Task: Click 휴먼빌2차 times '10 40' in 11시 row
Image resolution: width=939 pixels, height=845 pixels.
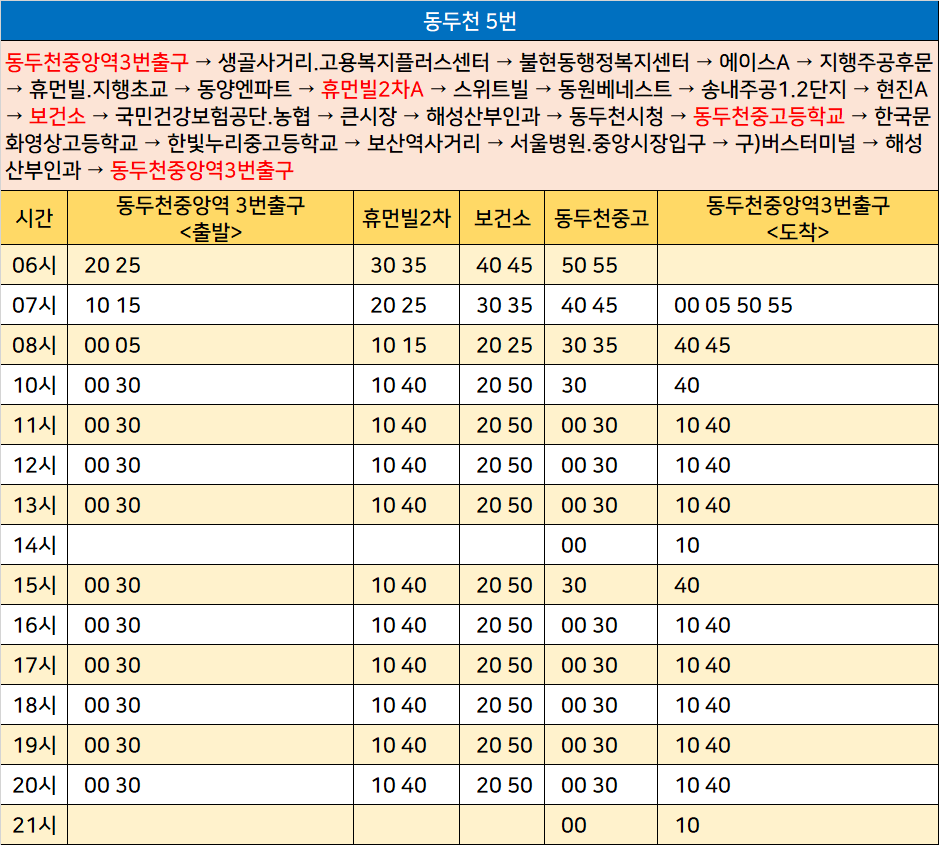Action: click(x=398, y=426)
